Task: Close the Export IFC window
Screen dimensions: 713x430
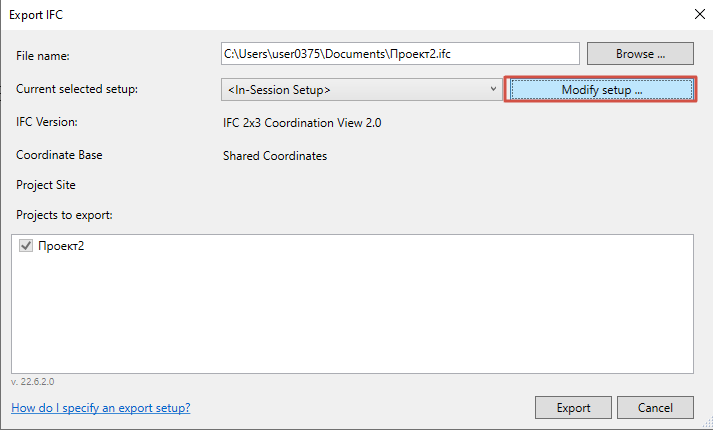Action: [697, 13]
